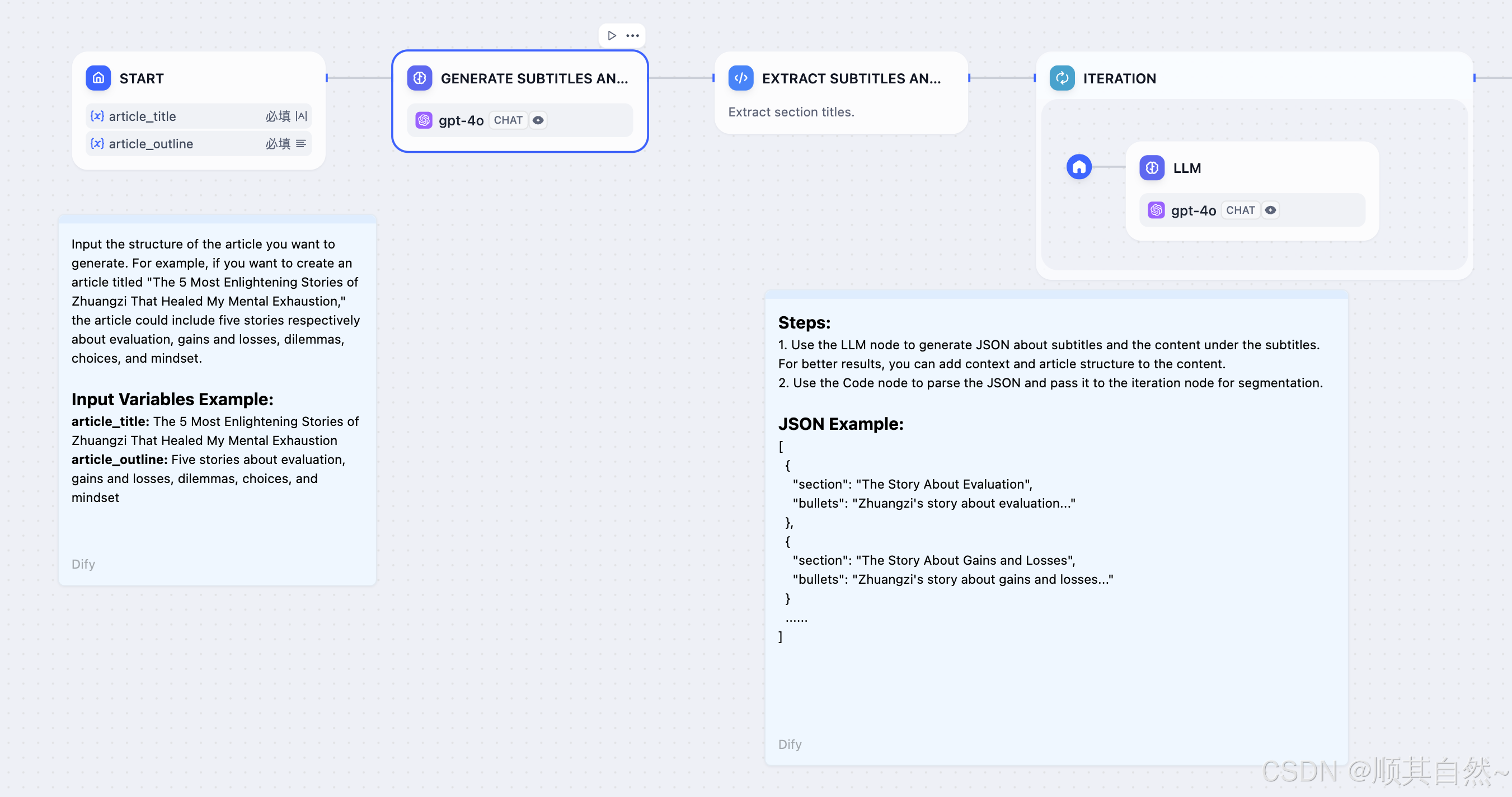Viewport: 1512px width, 797px height.
Task: Select the Extract Subtitles code node title
Action: 851,79
